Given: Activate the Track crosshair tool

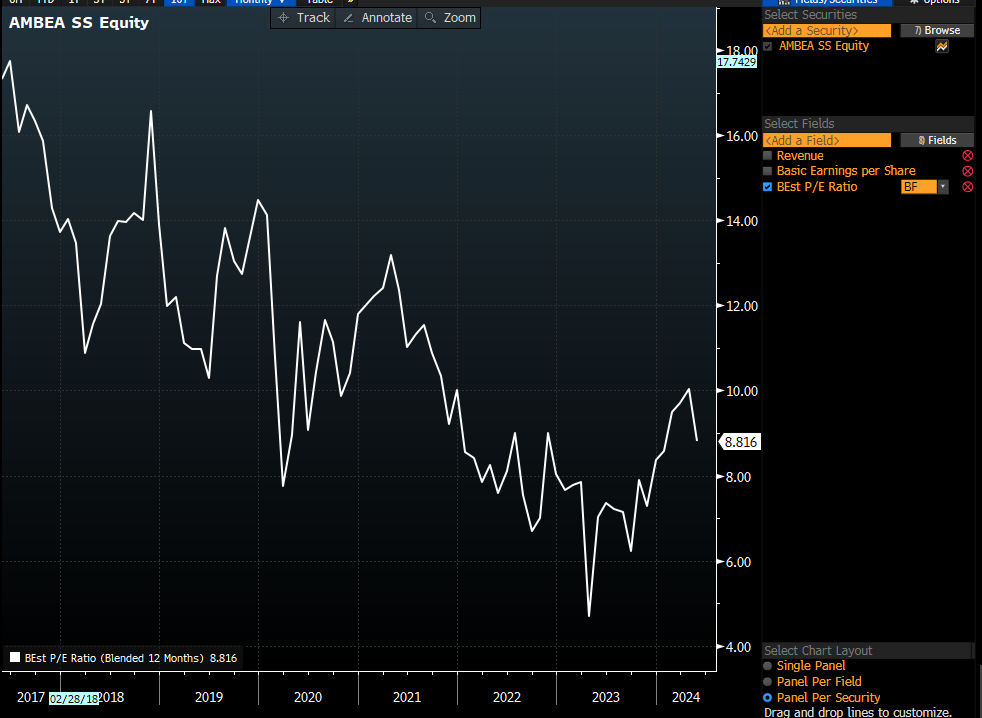Looking at the screenshot, I should (304, 18).
